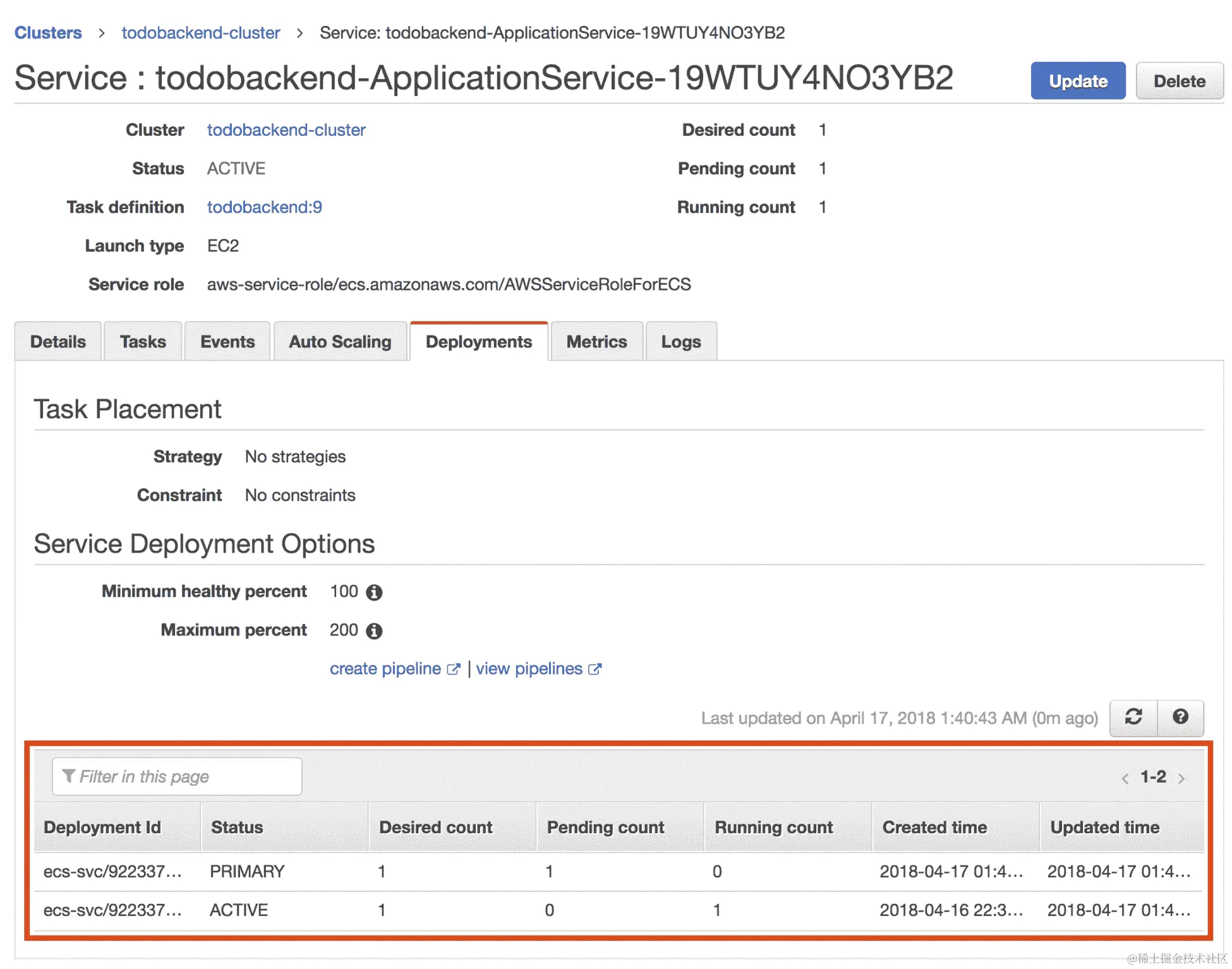Viewport: 1232px width, 969px height.
Task: Click the refresh deployments icon
Action: [x=1133, y=717]
